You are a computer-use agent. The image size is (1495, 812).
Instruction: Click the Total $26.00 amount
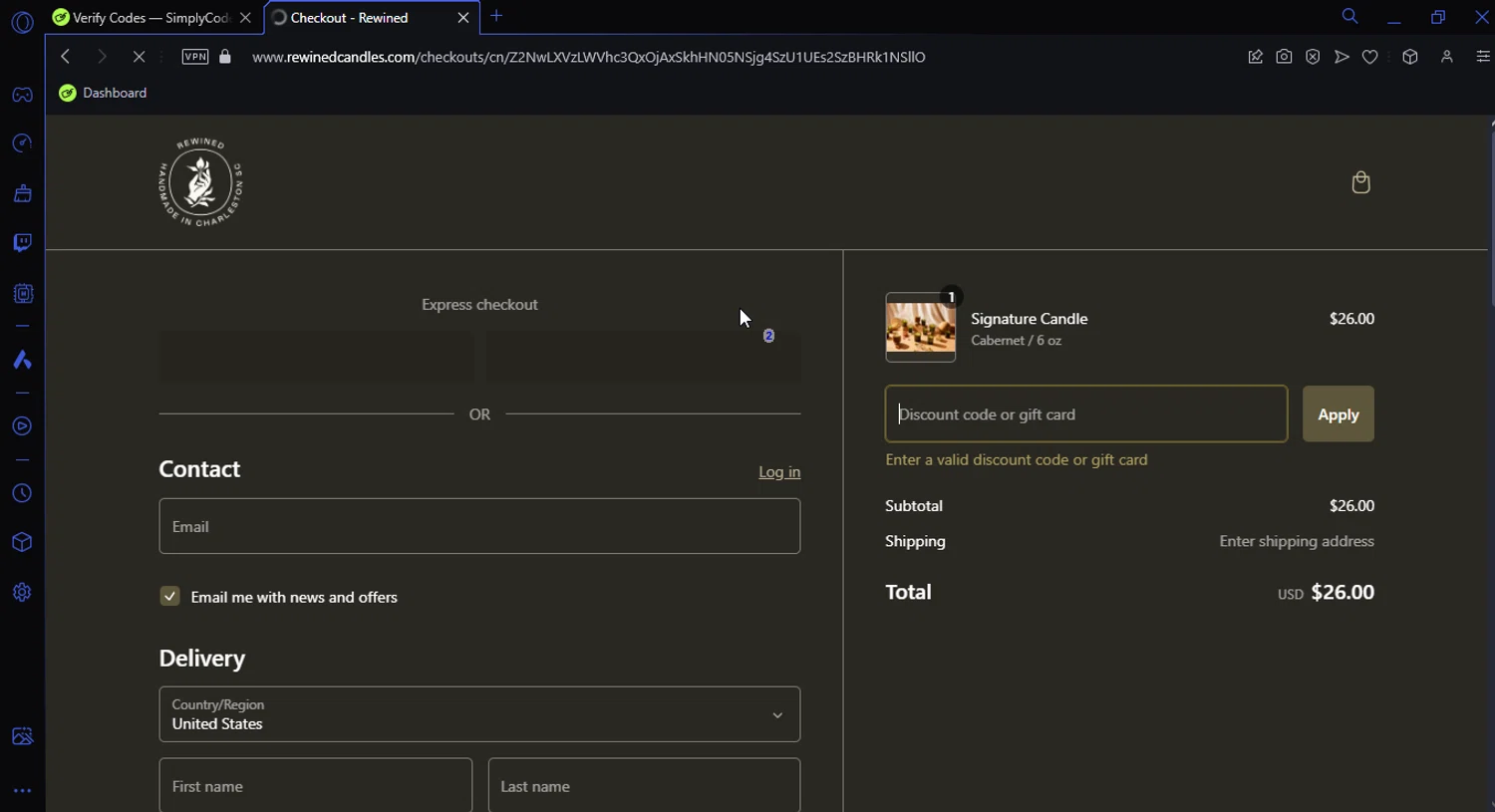pyautogui.click(x=1343, y=592)
